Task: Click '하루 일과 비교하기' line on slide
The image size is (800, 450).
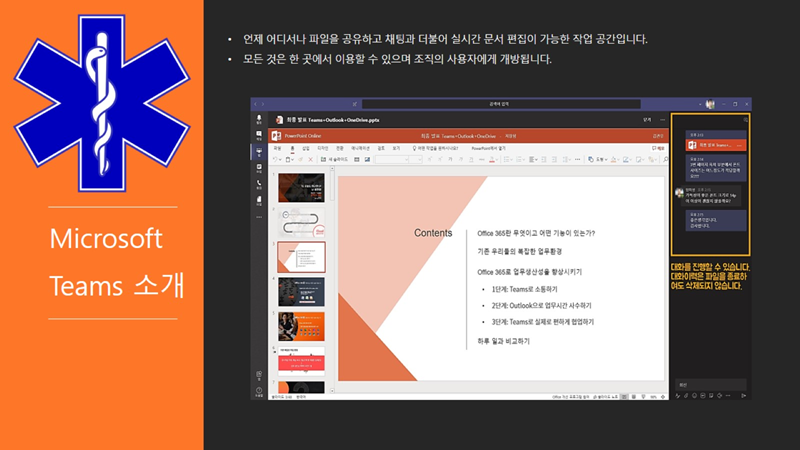Action: [504, 341]
